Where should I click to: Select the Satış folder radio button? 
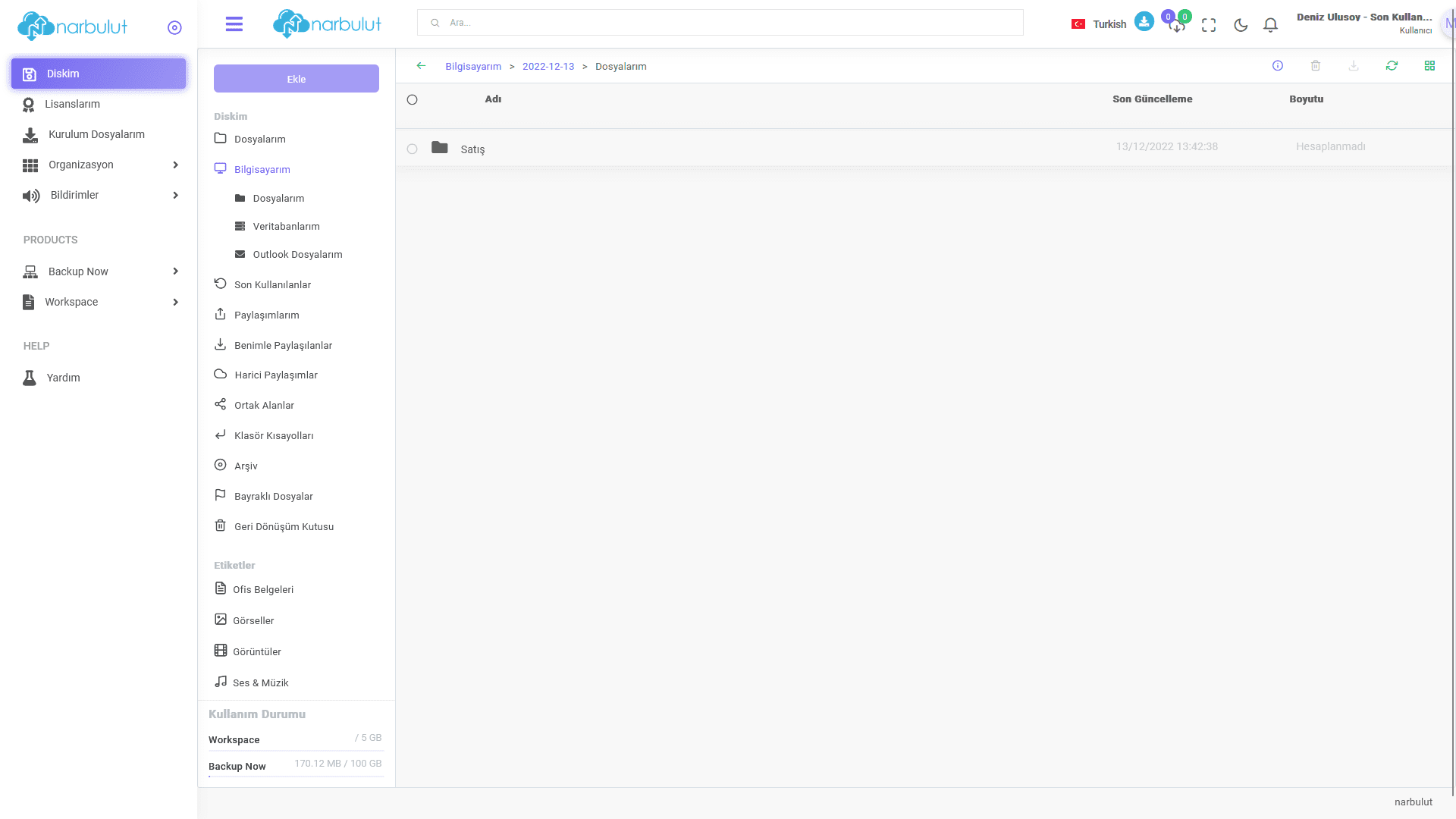tap(412, 149)
